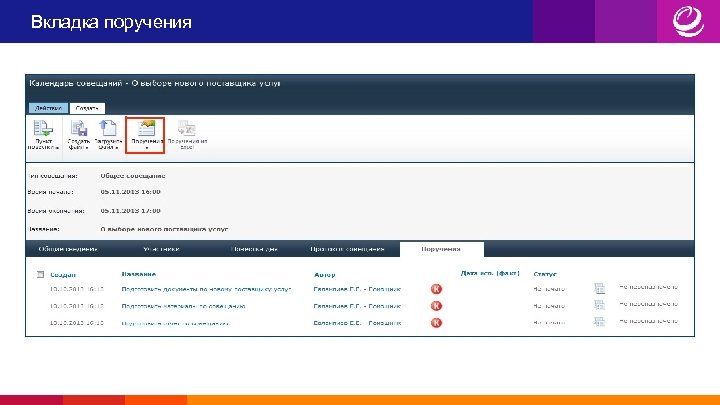Sort by the Создан column header
This screenshot has height=405, width=720.
(x=63, y=275)
